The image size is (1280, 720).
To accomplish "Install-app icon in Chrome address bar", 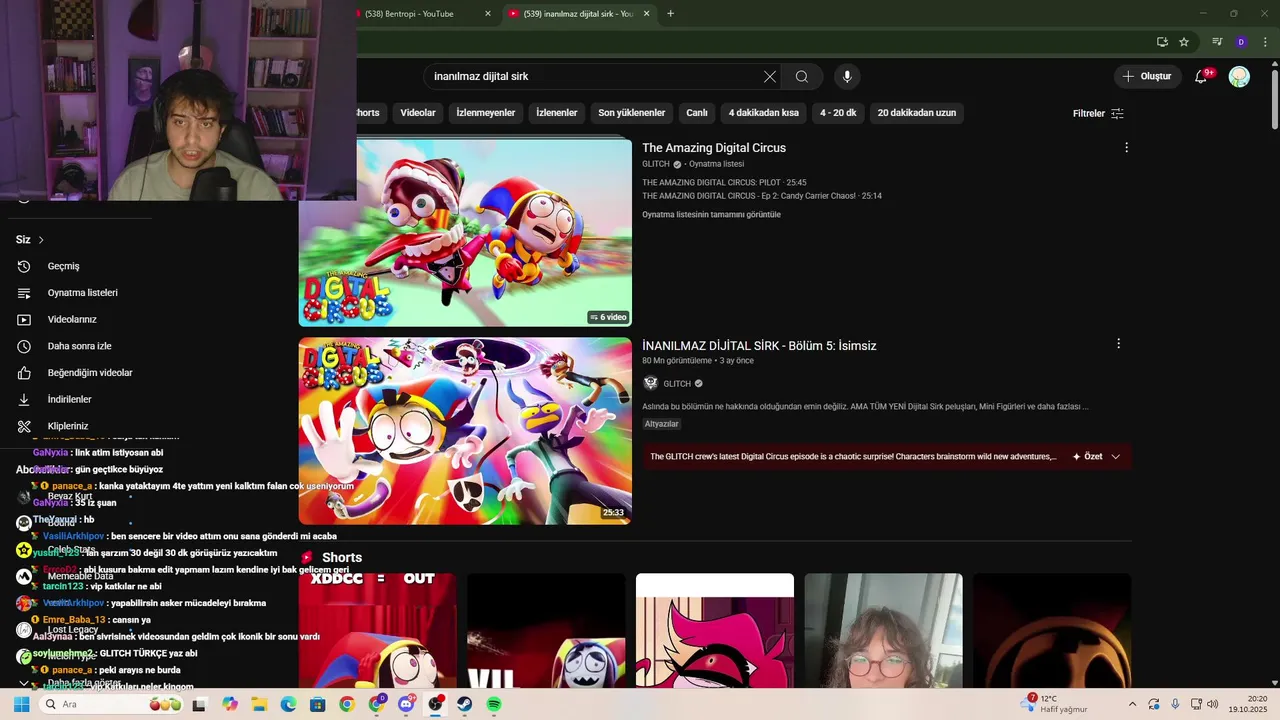I will click(x=1162, y=42).
